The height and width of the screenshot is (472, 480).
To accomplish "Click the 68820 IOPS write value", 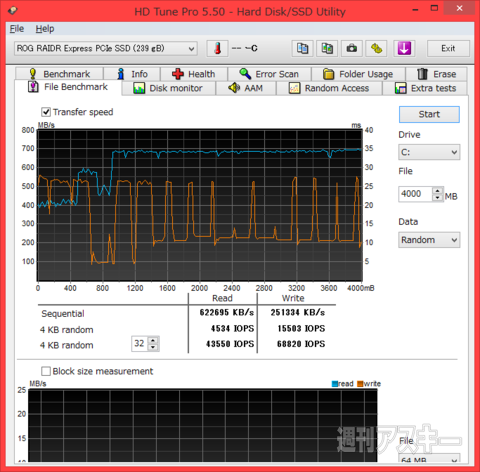I will (x=301, y=344).
